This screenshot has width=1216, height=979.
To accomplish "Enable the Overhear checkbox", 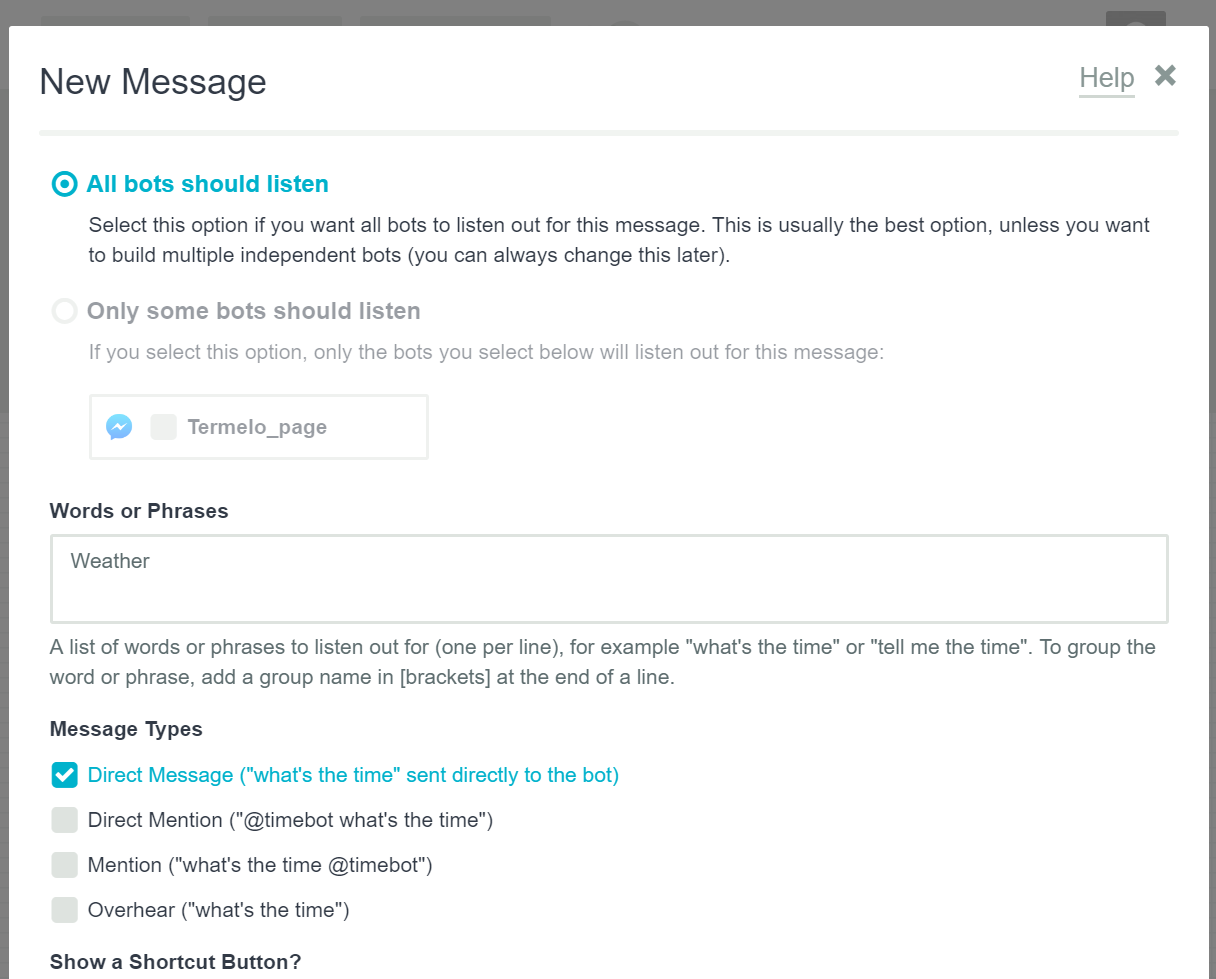I will coord(65,910).
